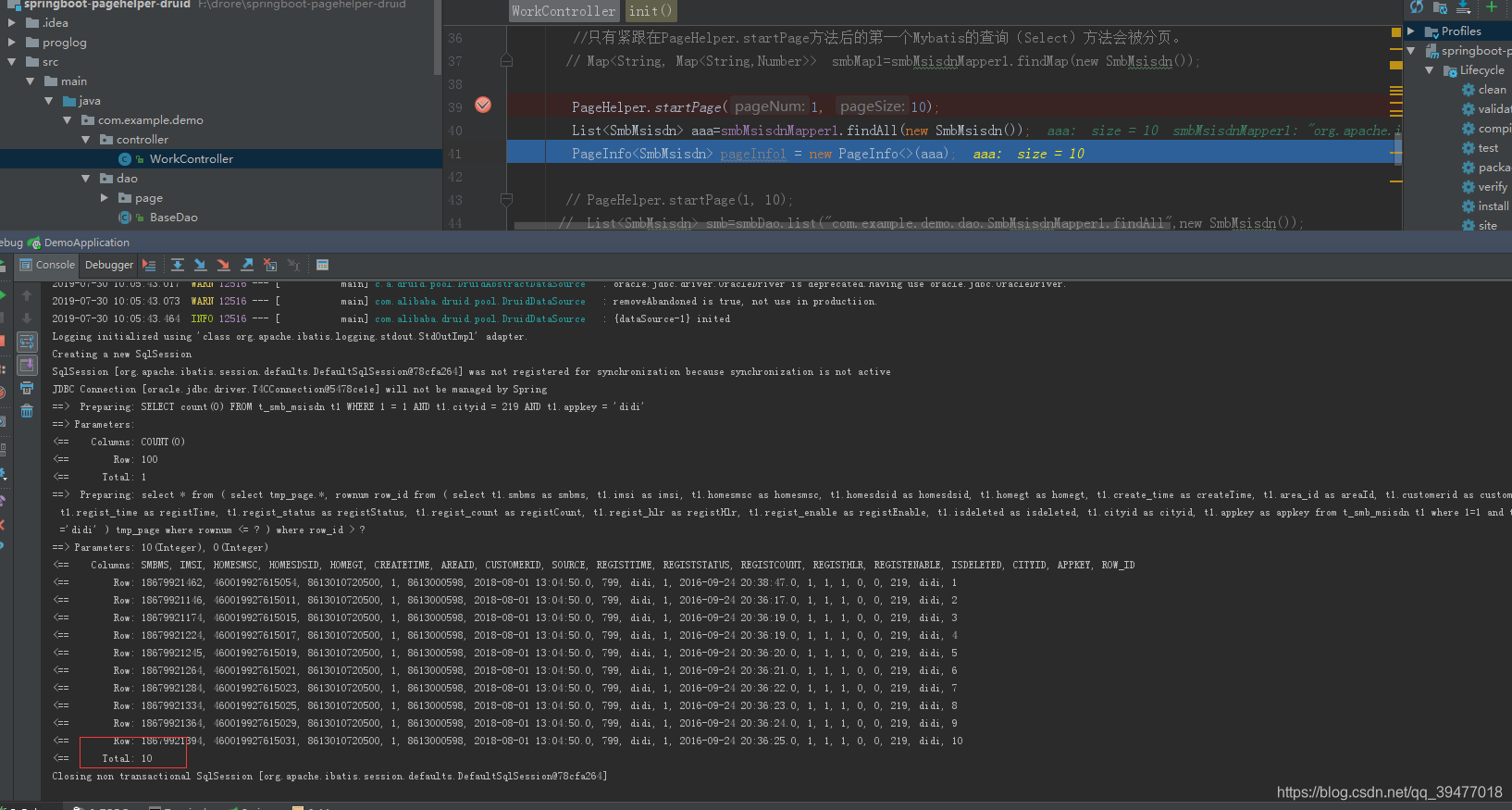This screenshot has width=1512, height=810.
Task: Collapse the main folder arrow
Action: [31, 81]
